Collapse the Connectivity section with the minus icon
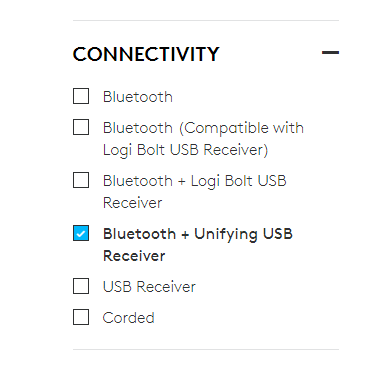Screen dimensions: 365x369 tap(330, 52)
